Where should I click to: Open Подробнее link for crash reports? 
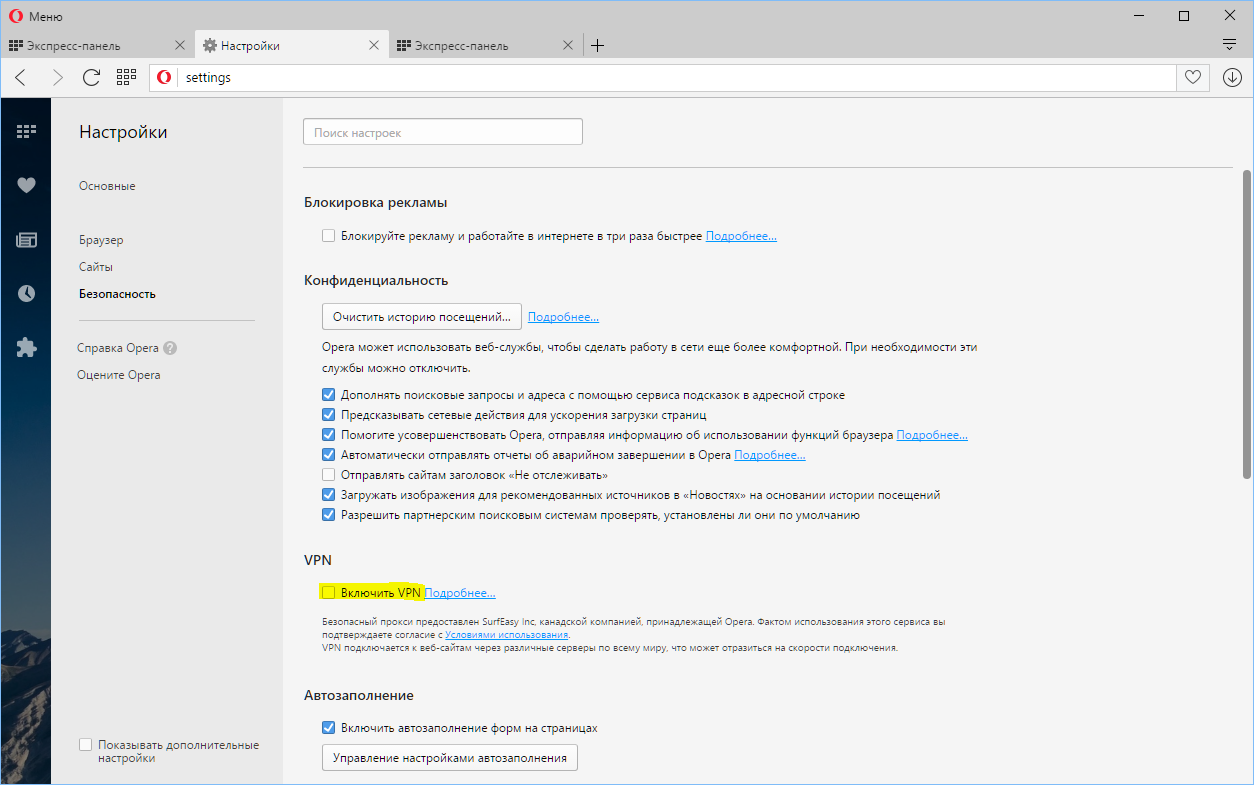point(770,455)
